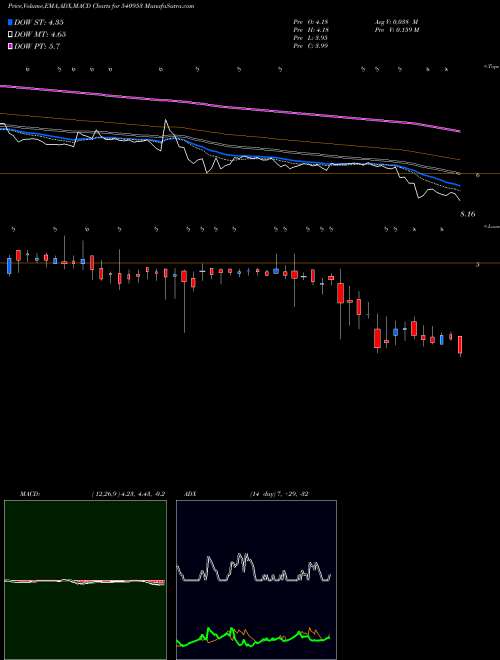Click the chart title with MunafaSutra.com
The height and width of the screenshot is (660, 500).
click(x=101, y=6)
